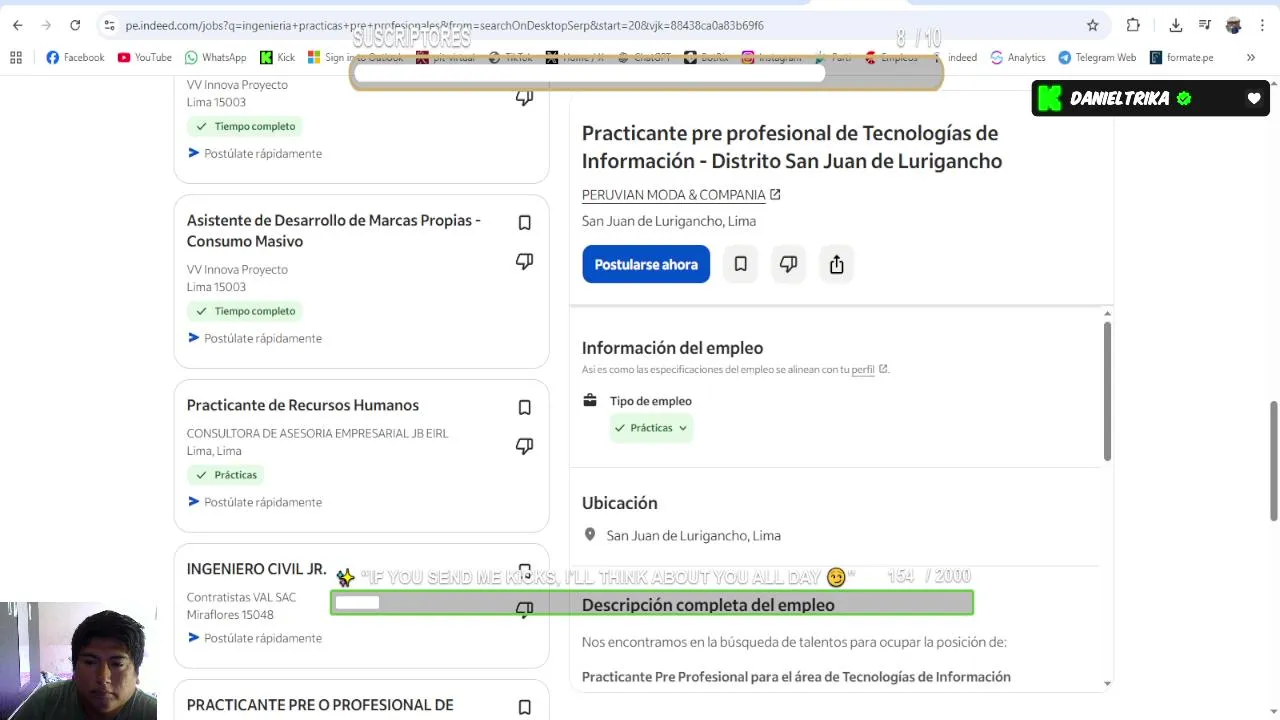Show more bookmarks with the double chevron
The height and width of the screenshot is (720, 1280).
coord(1250,57)
